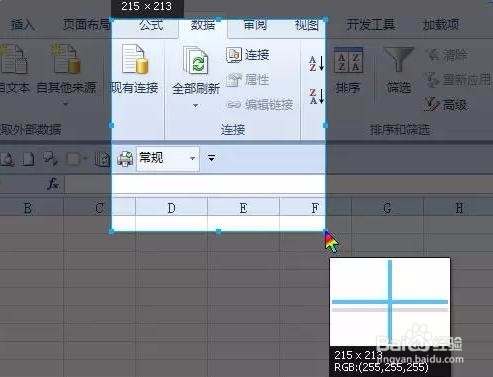Viewport: 493px width, 377px height.
Task: Click the 自文本 import icon
Action: pyautogui.click(x=13, y=59)
